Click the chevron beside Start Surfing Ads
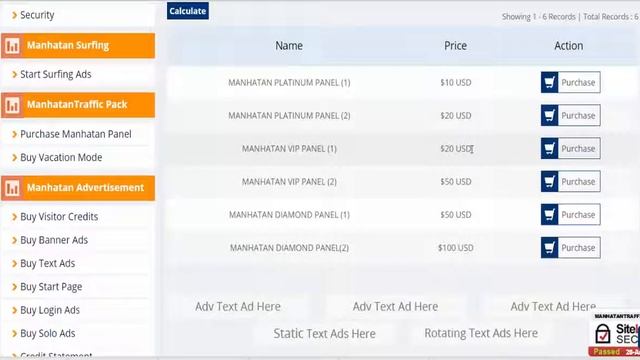Screen dimensions: 640x360 14,74
